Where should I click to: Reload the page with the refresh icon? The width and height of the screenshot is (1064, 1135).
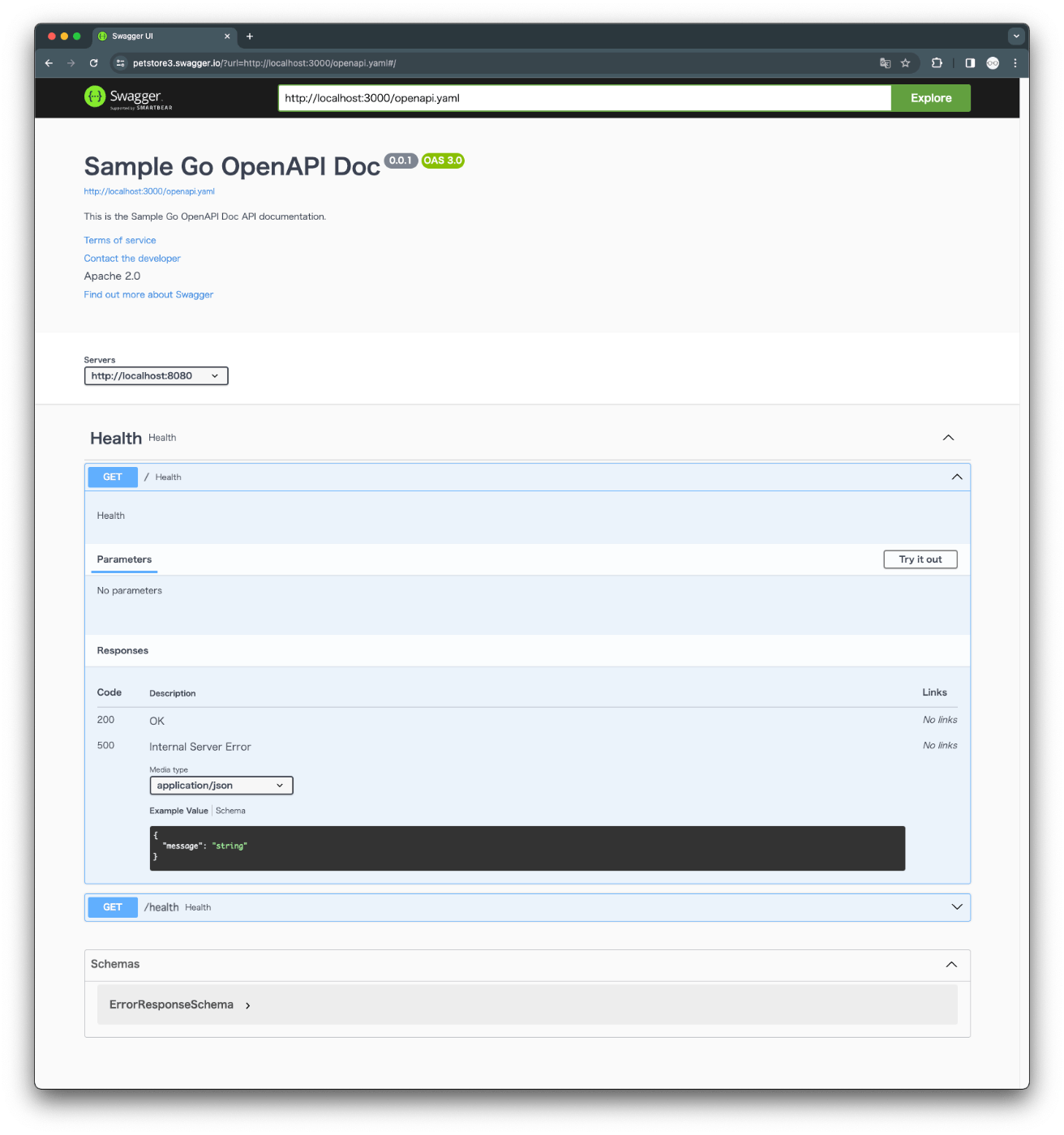94,63
